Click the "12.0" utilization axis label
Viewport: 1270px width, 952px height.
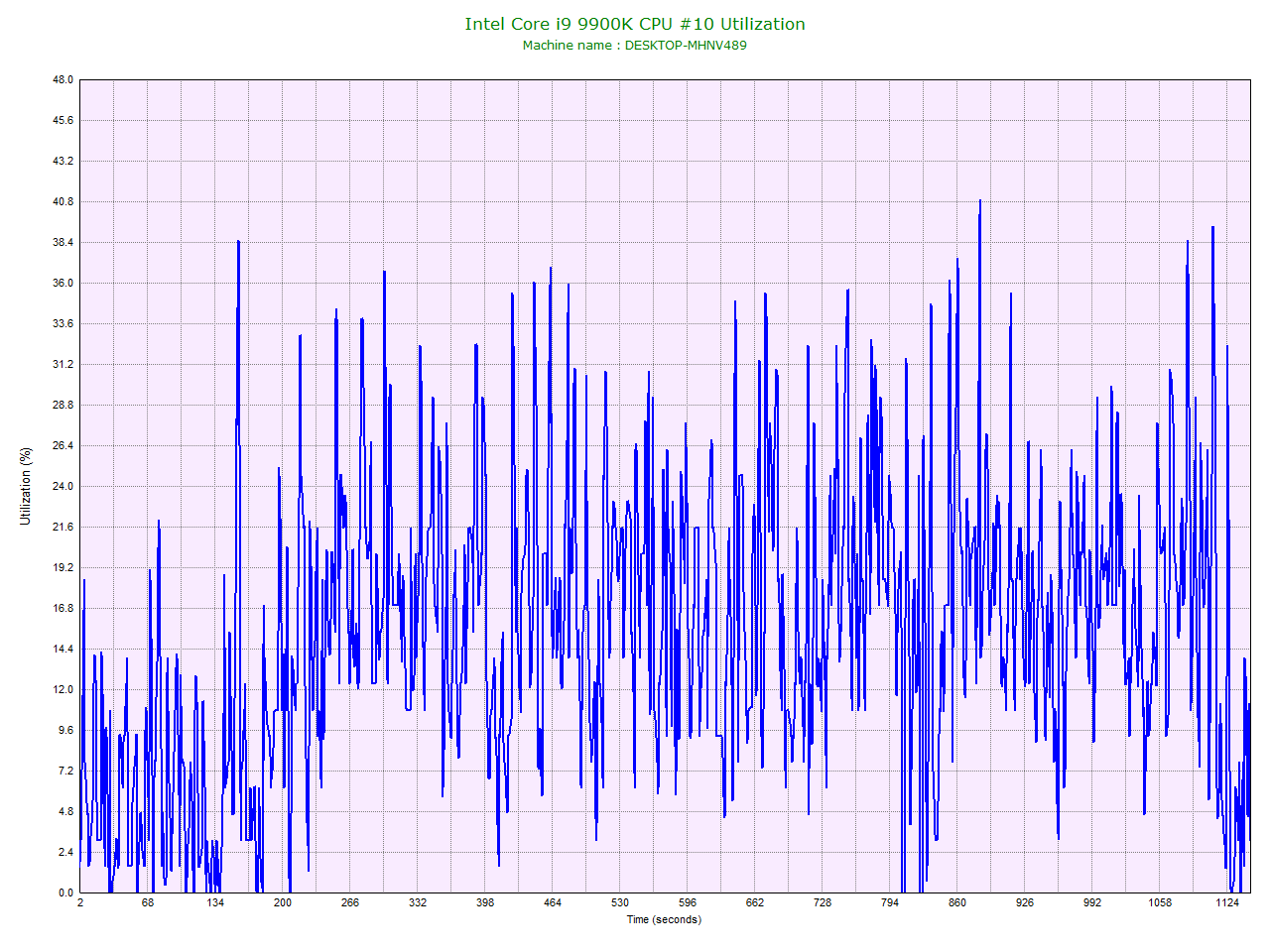pos(63,689)
